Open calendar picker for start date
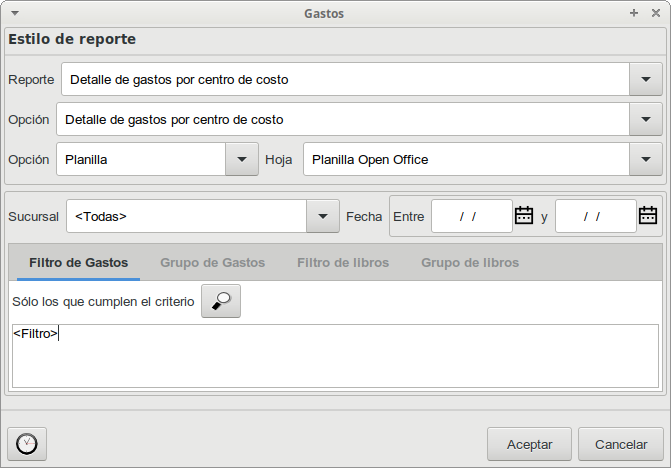The image size is (671, 468). [x=524, y=216]
